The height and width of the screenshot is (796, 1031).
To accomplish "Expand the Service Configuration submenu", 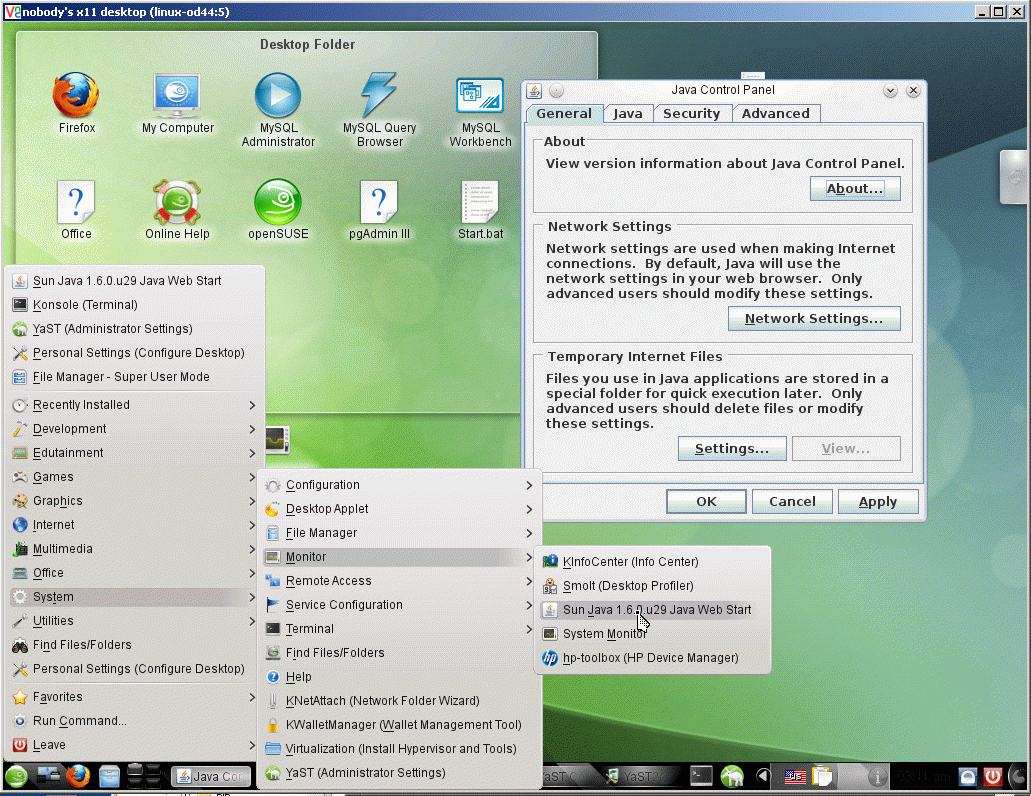I will coord(399,605).
